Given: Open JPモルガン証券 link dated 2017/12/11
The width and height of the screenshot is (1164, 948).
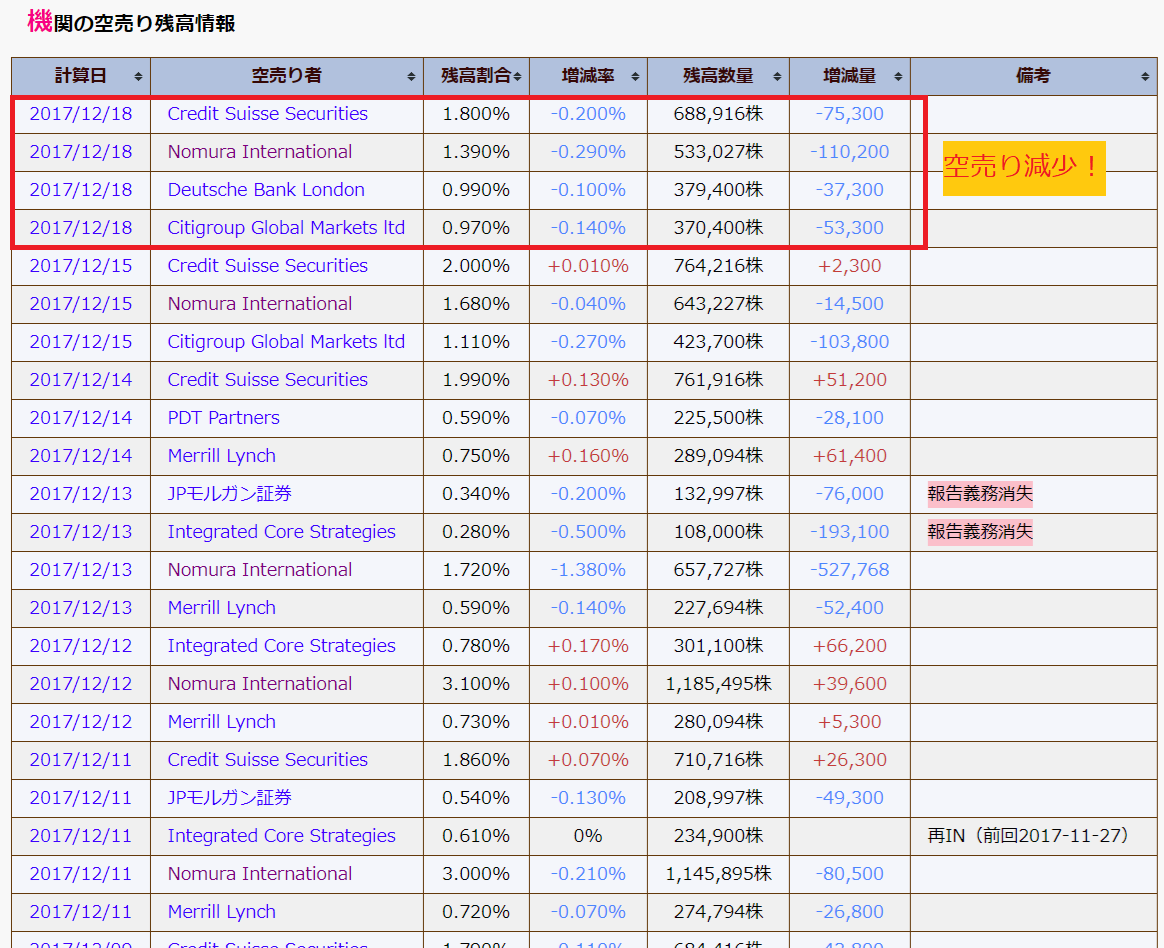Looking at the screenshot, I should click(x=229, y=797).
